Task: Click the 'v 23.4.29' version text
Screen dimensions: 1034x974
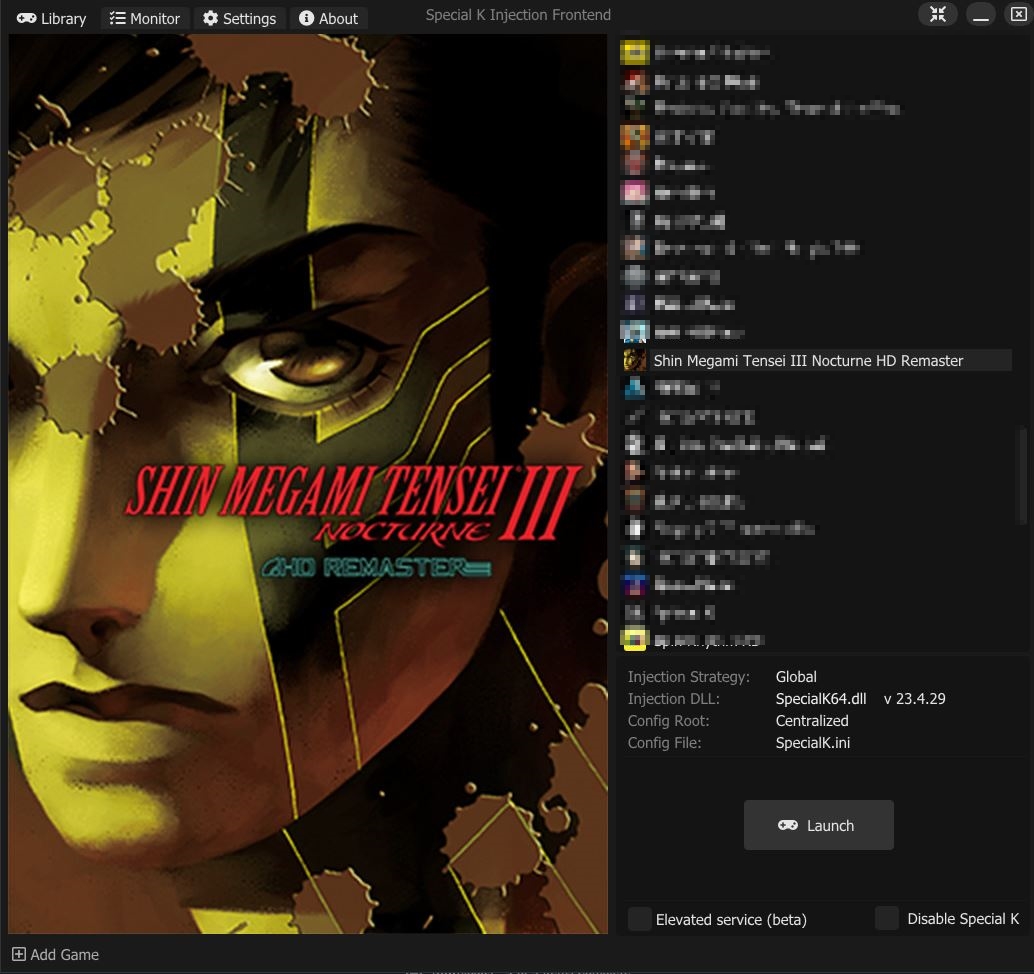Action: (x=915, y=698)
